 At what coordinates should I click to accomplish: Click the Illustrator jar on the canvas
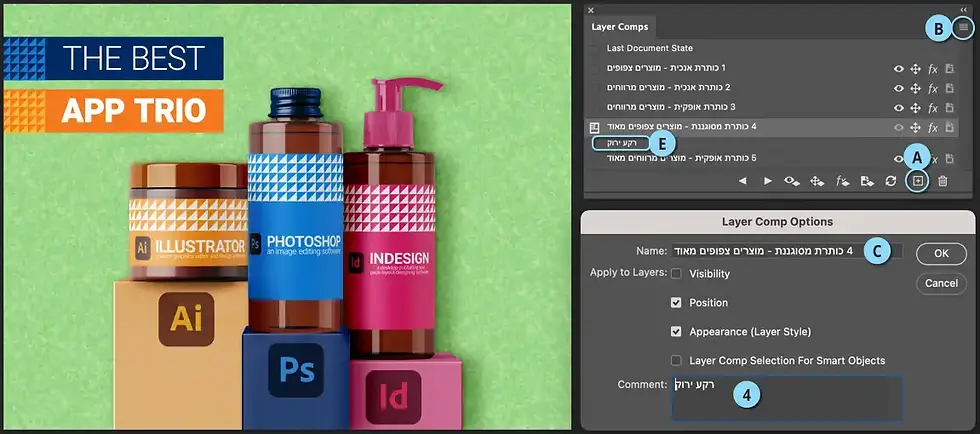(x=189, y=221)
